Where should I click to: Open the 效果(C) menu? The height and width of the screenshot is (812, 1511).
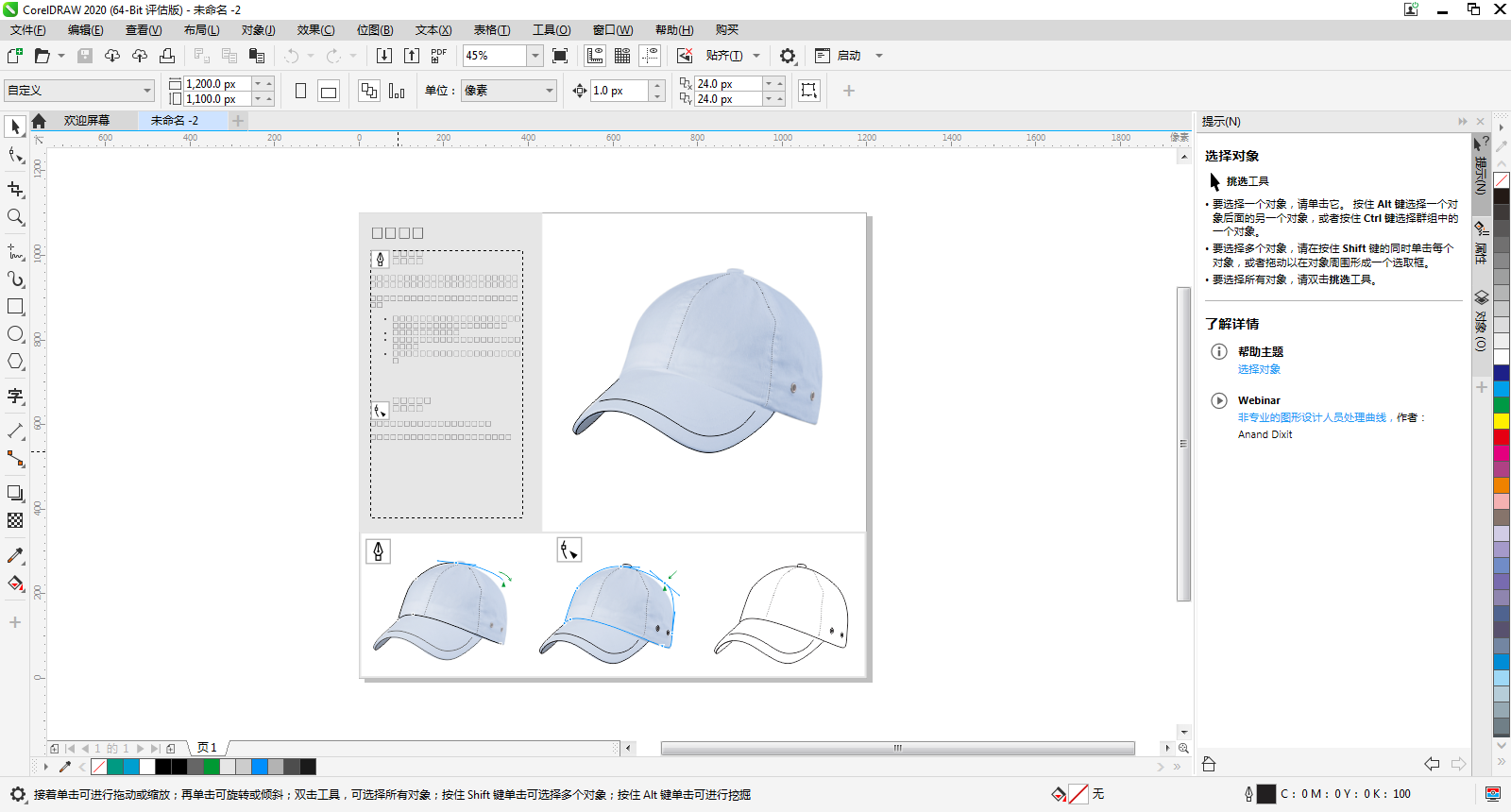pos(315,30)
